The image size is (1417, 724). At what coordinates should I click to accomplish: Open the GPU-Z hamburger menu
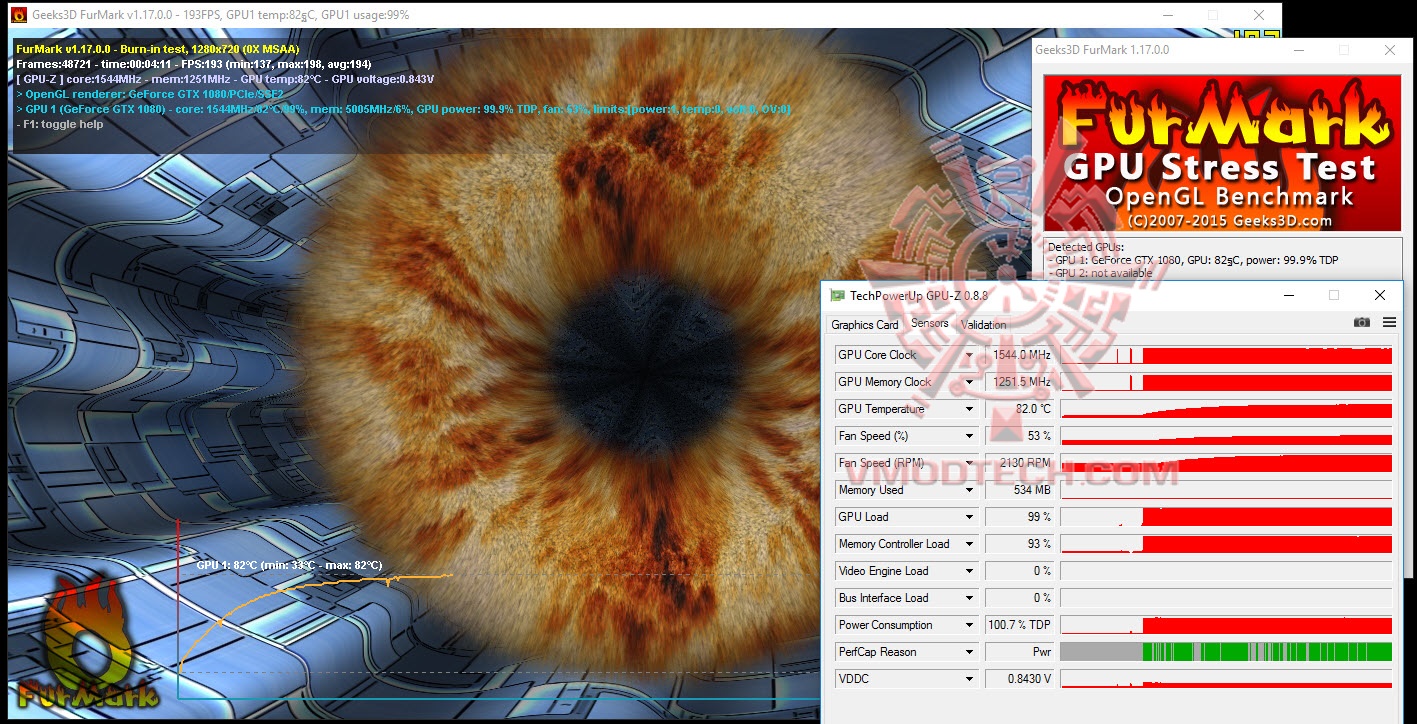point(1389,322)
